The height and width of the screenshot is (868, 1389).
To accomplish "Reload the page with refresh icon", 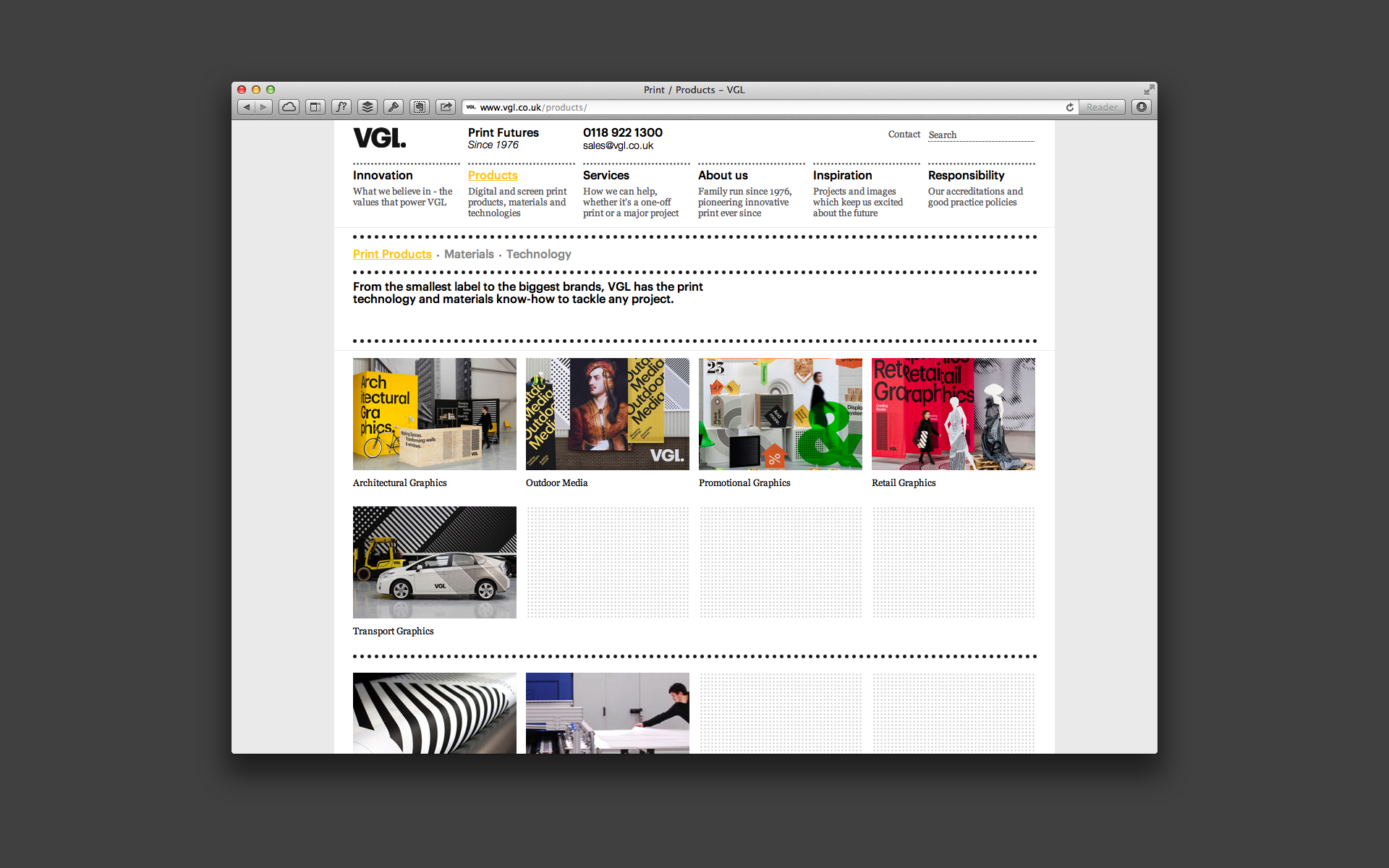I will coord(1069,107).
